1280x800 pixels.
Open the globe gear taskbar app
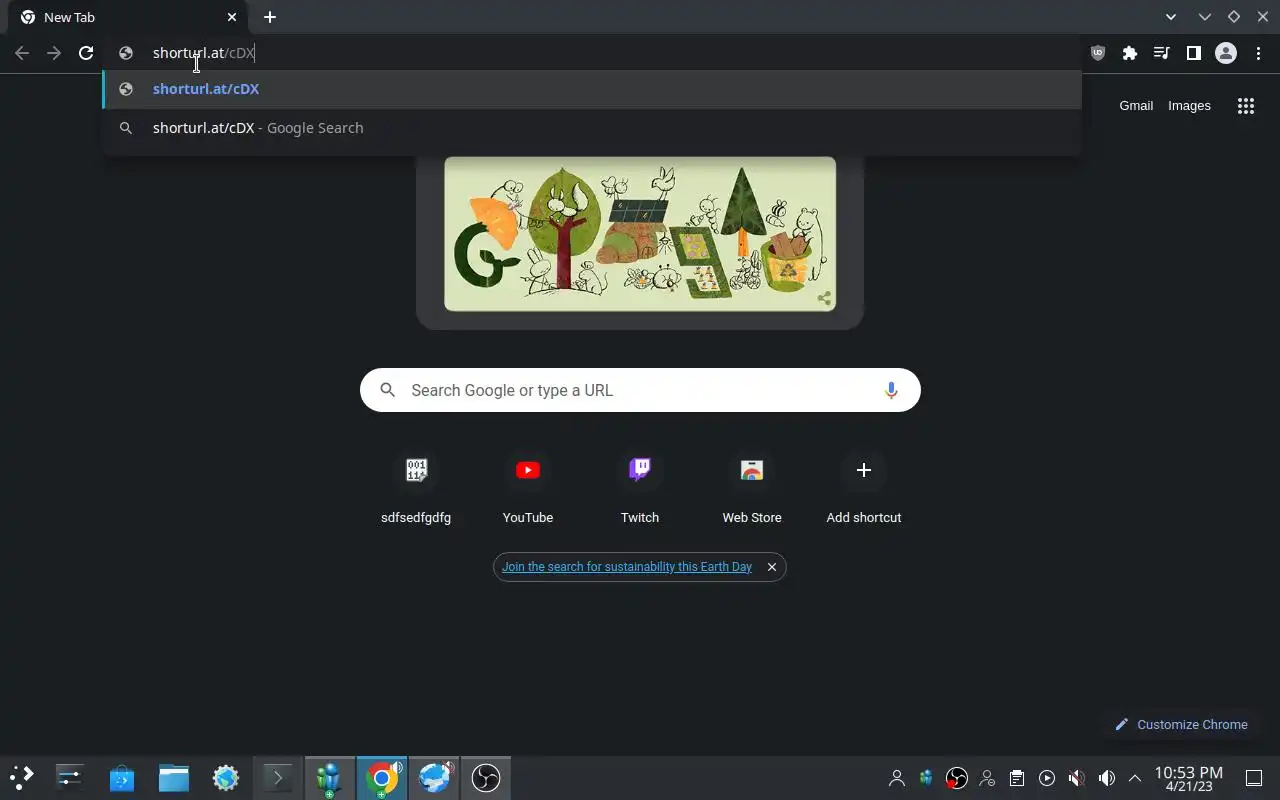tap(226, 777)
